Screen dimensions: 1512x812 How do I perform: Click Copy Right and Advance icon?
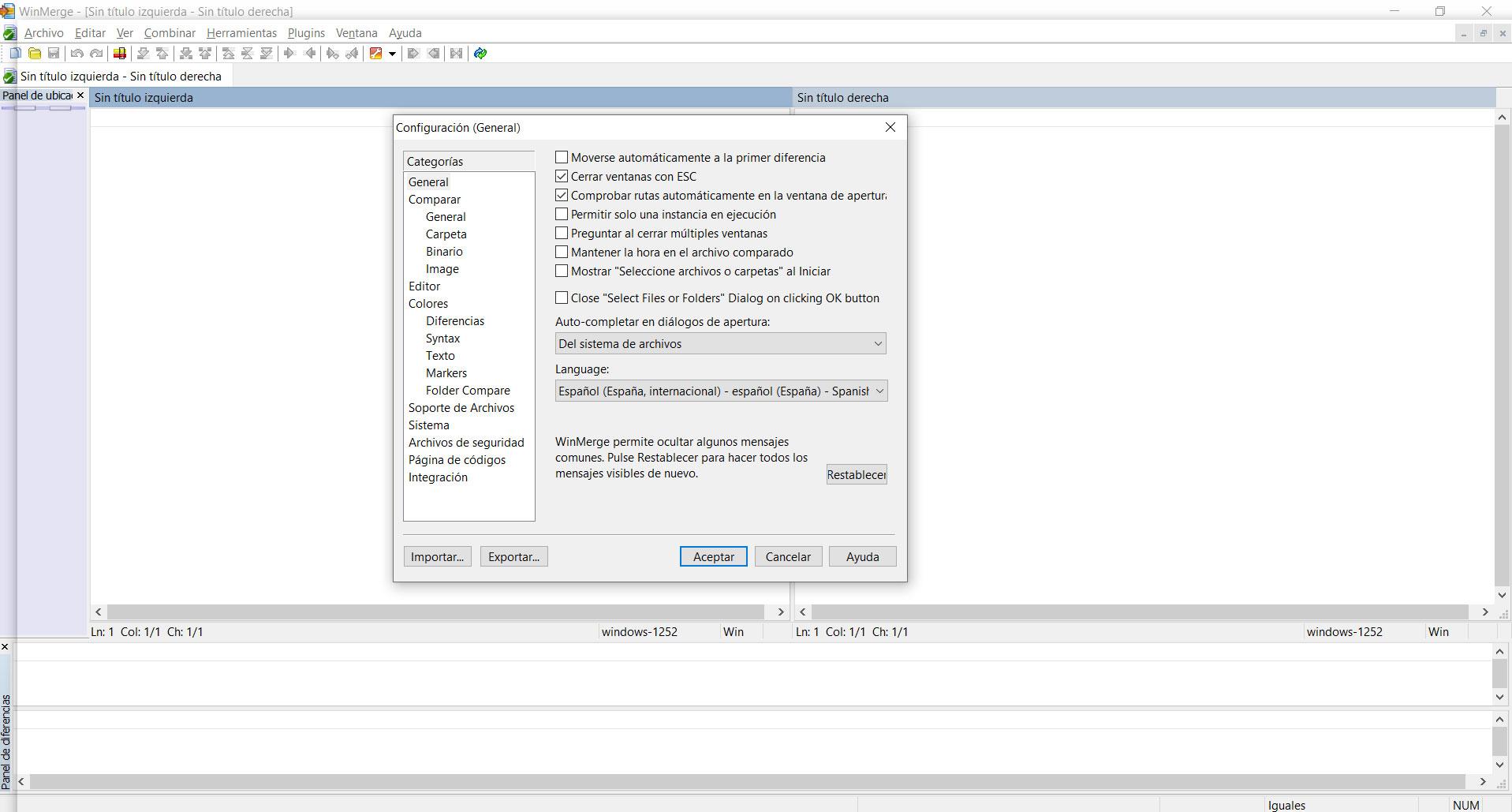332,53
